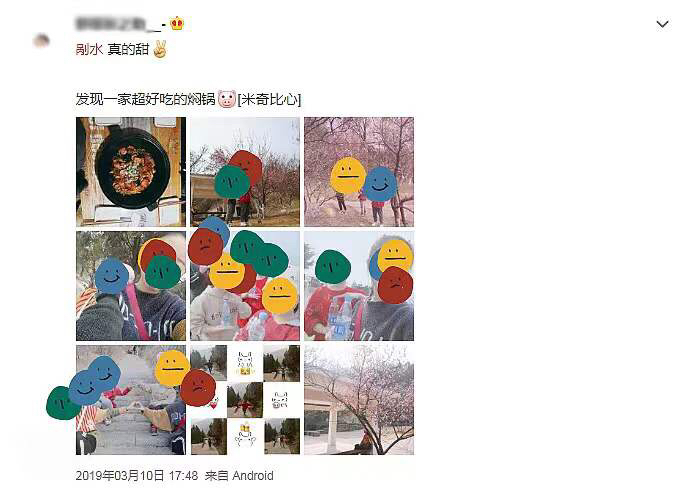
Task: Open the stew pot food photo
Action: [131, 172]
